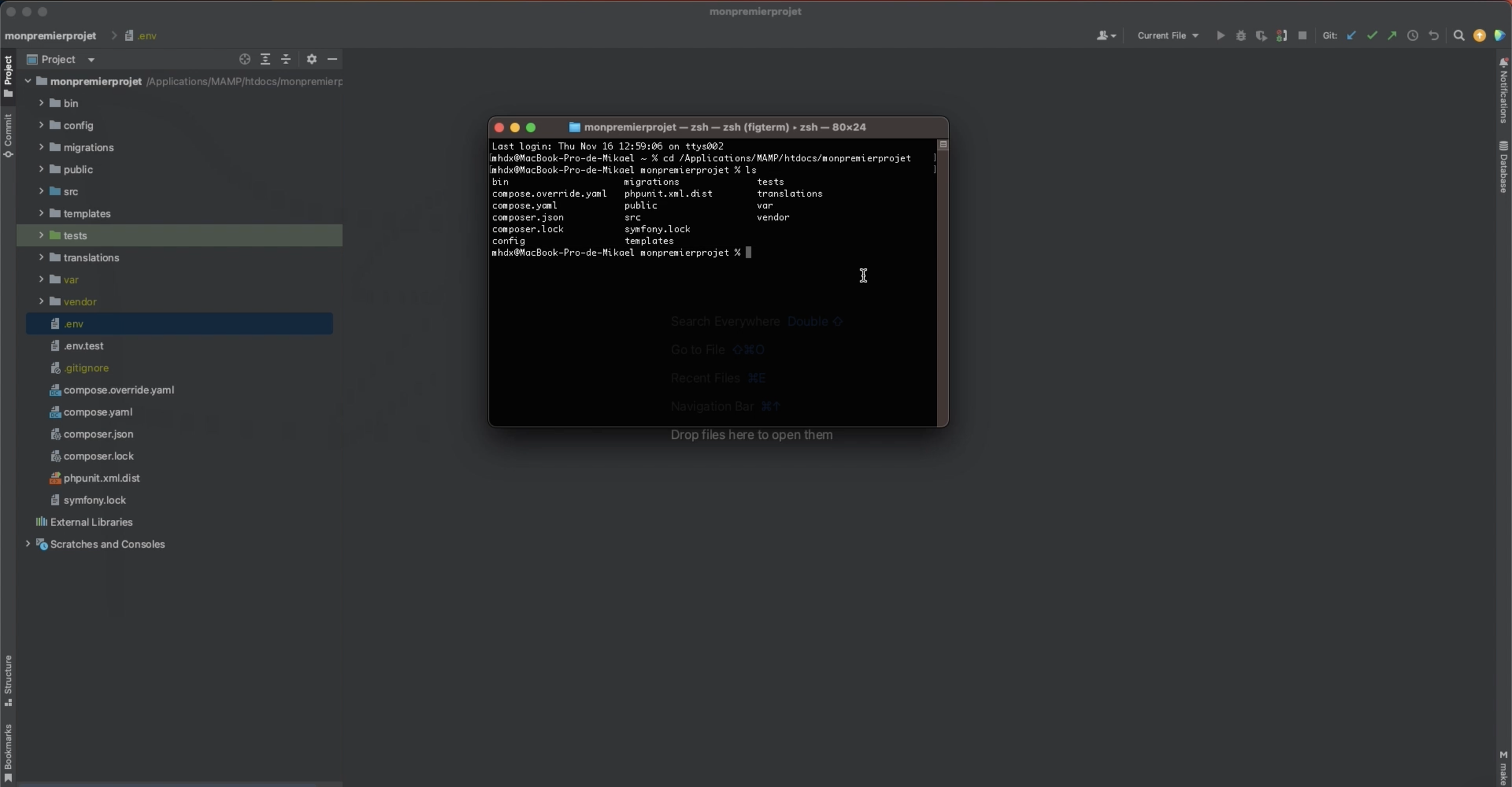Select composer.json in project tree

pyautogui.click(x=98, y=434)
